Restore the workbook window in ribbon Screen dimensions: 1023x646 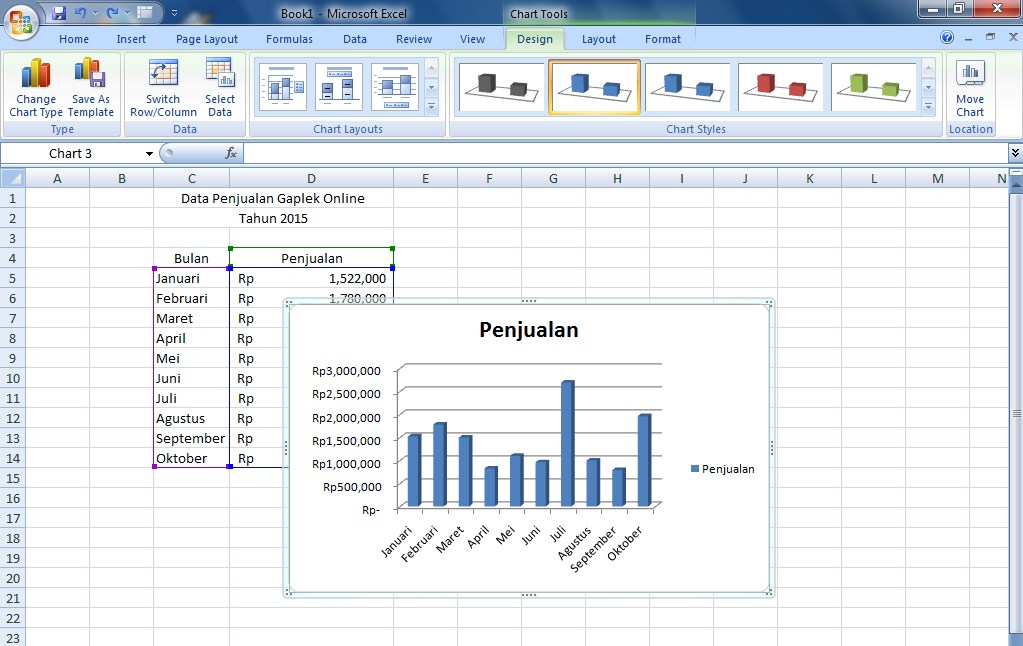[x=990, y=37]
